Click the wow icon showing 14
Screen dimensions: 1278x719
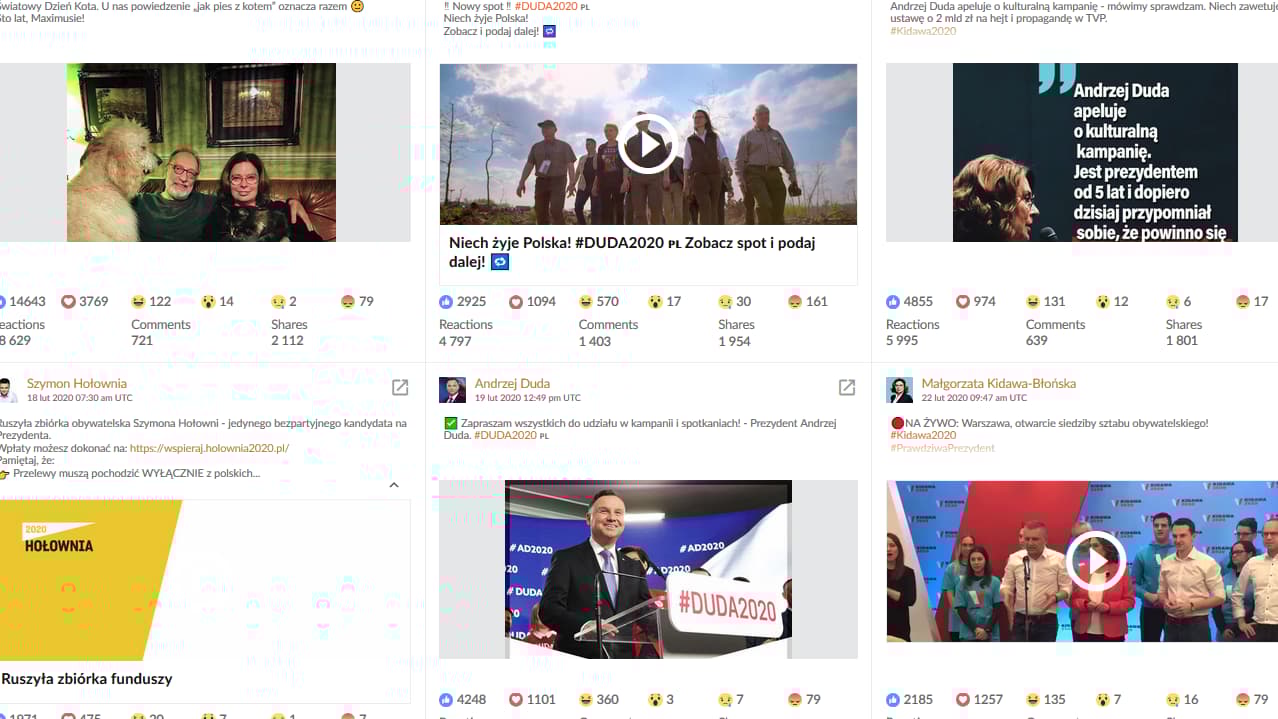(x=207, y=301)
